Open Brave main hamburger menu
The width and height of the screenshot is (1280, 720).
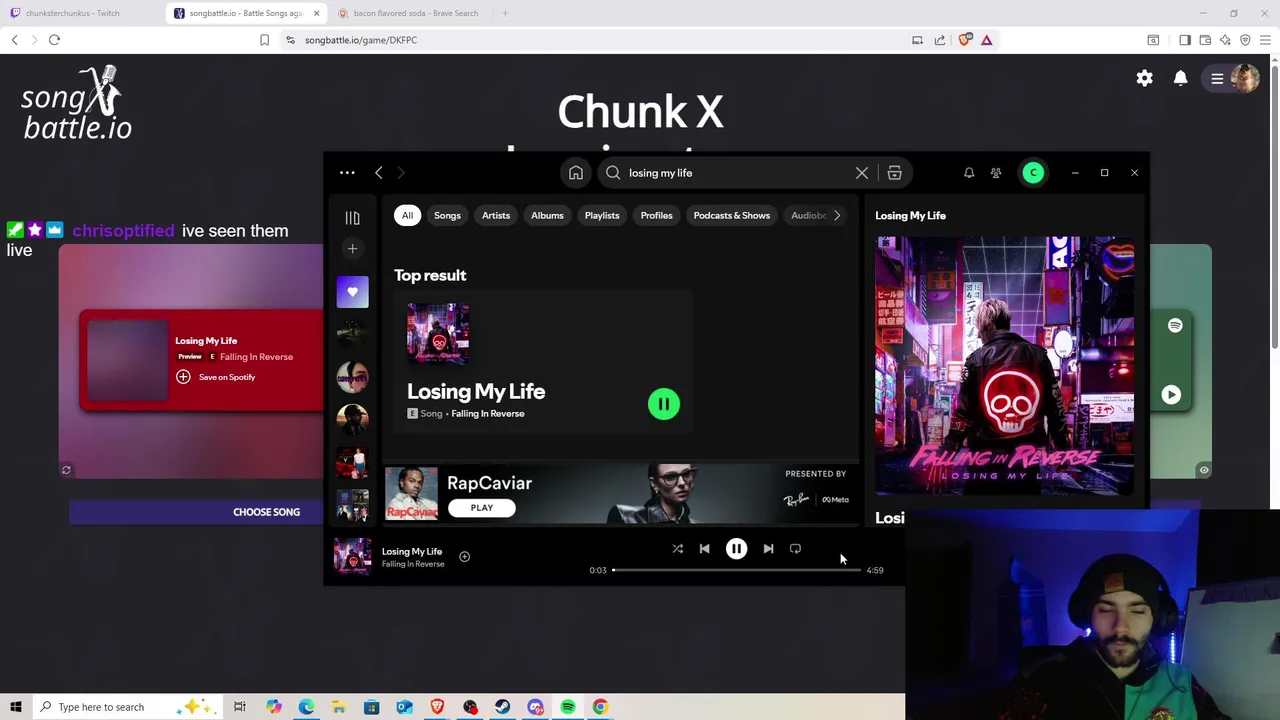click(x=1265, y=40)
